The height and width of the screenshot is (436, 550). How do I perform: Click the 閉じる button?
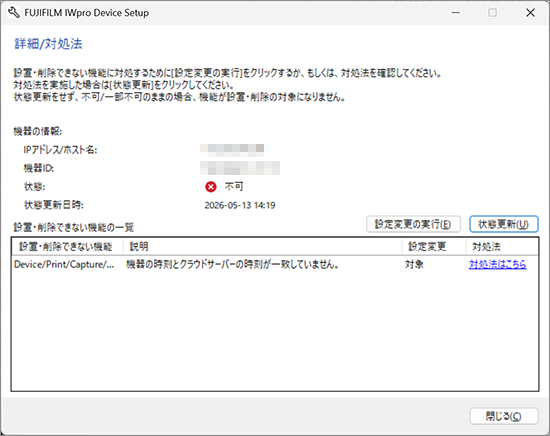pyautogui.click(x=503, y=416)
